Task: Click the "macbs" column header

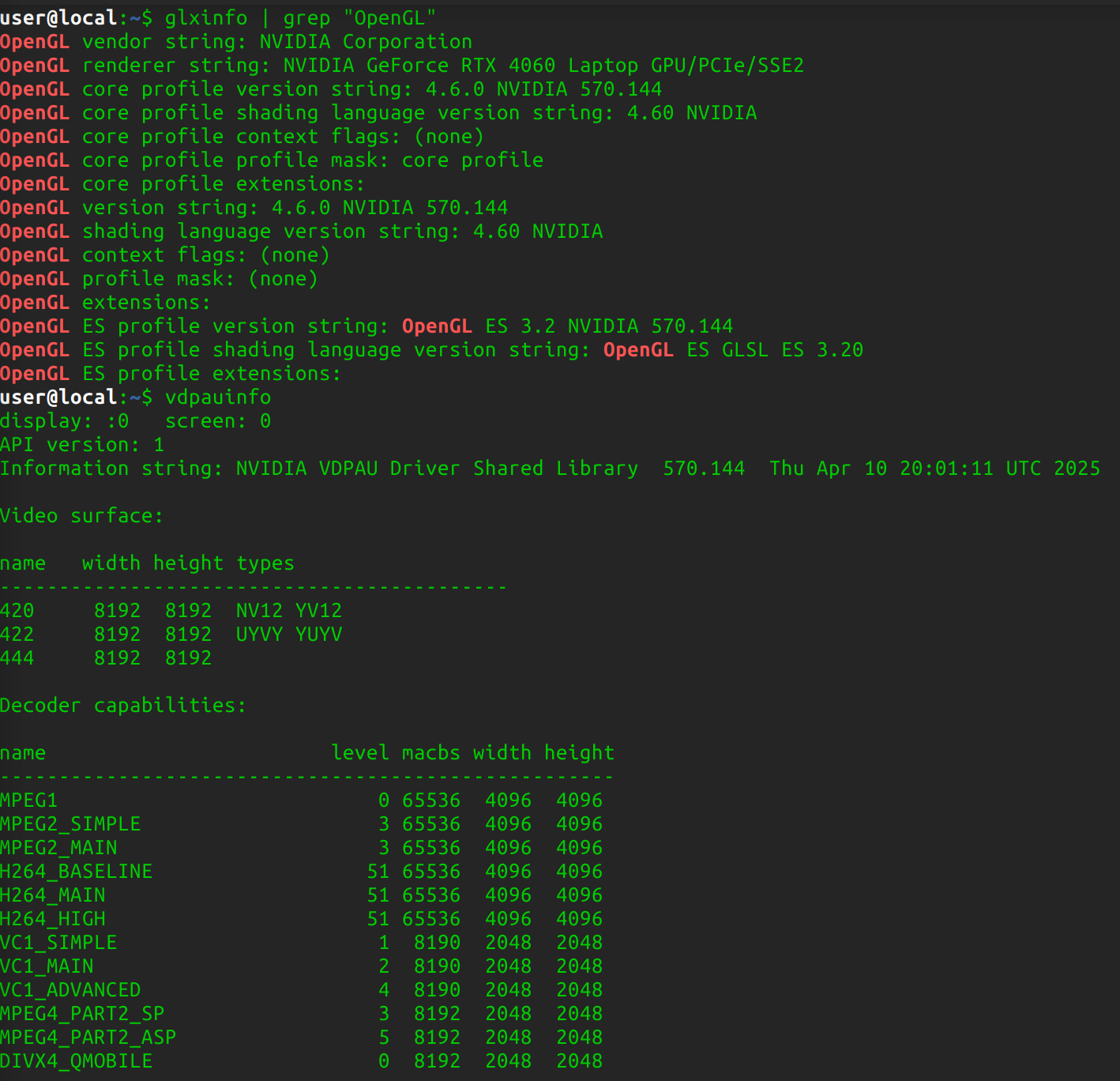Action: pos(431,753)
